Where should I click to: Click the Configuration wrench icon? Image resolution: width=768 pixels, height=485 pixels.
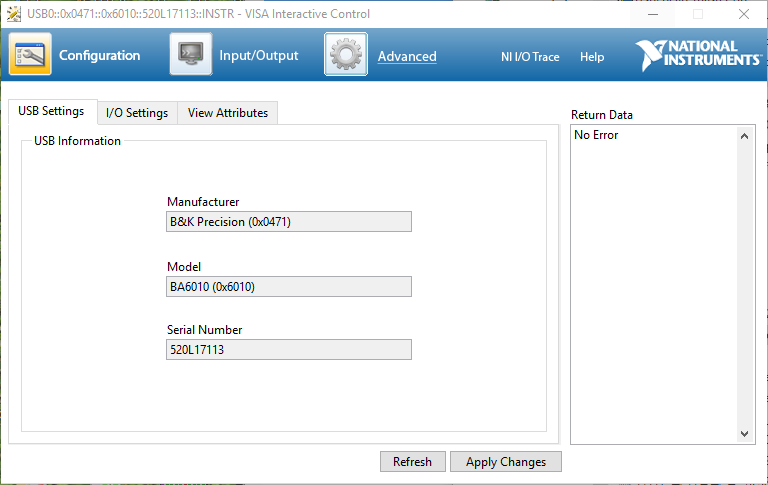tap(30, 55)
